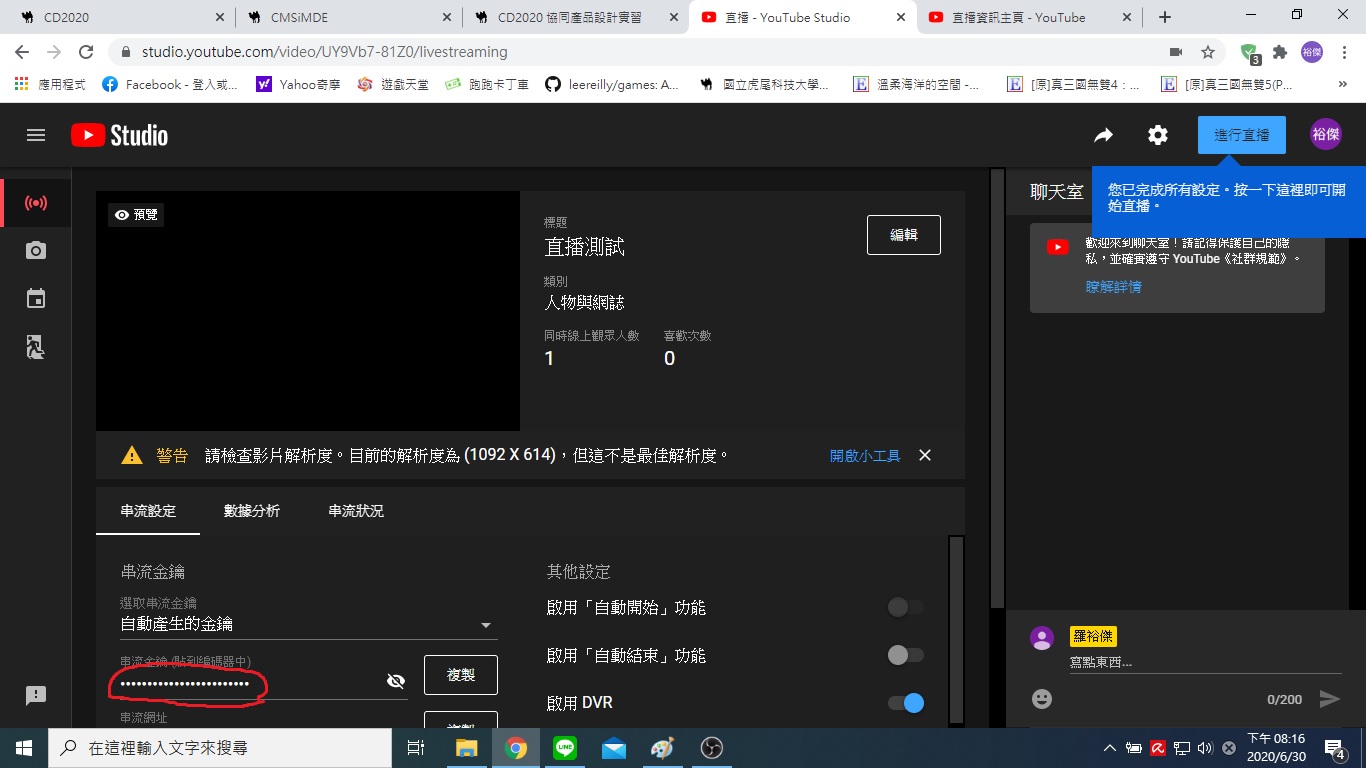Viewport: 1366px width, 768px height.
Task: Open the settings gear icon in header
Action: [x=1157, y=135]
